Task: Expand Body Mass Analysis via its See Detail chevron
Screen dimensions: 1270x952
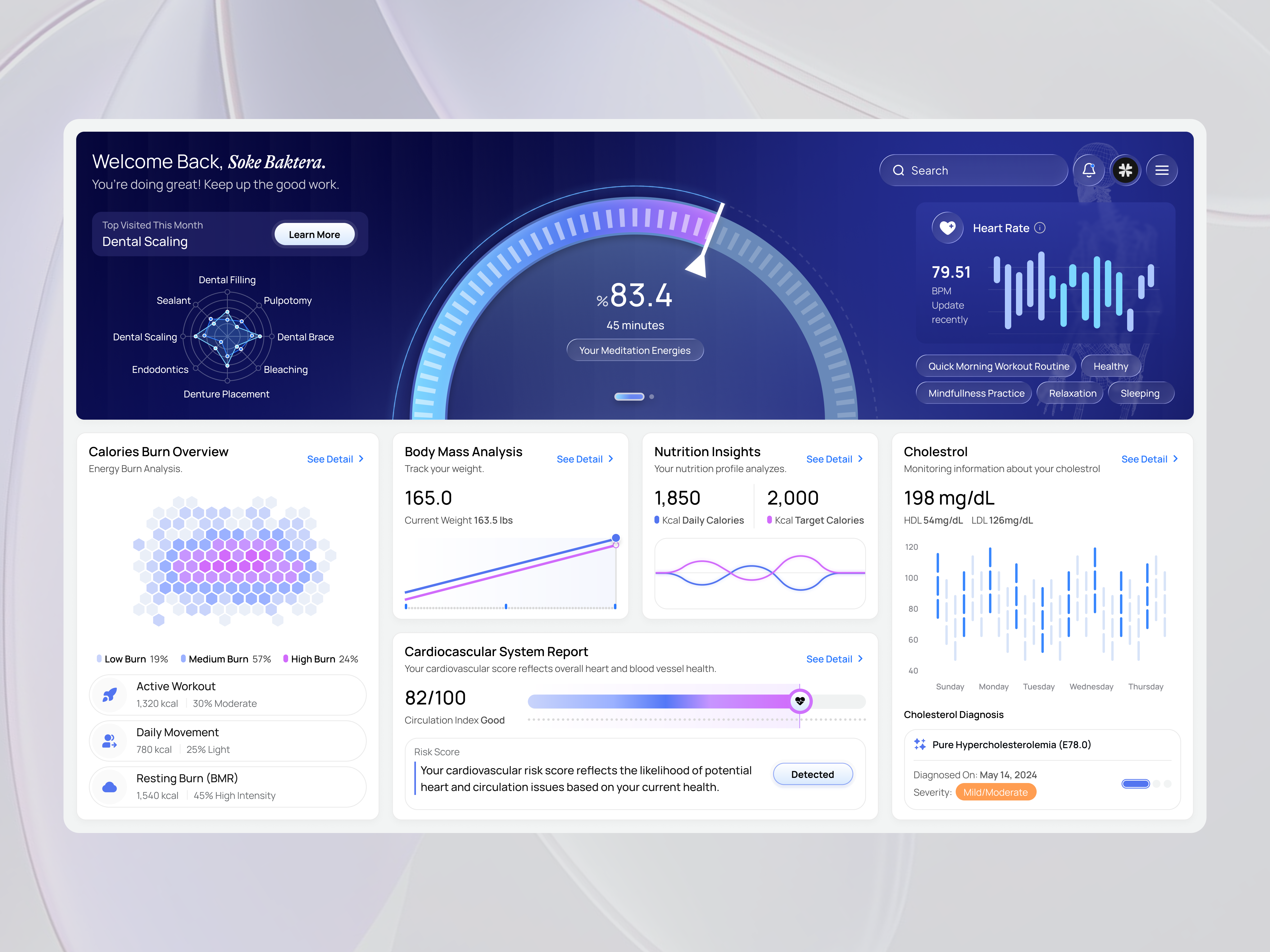Action: tap(610, 459)
